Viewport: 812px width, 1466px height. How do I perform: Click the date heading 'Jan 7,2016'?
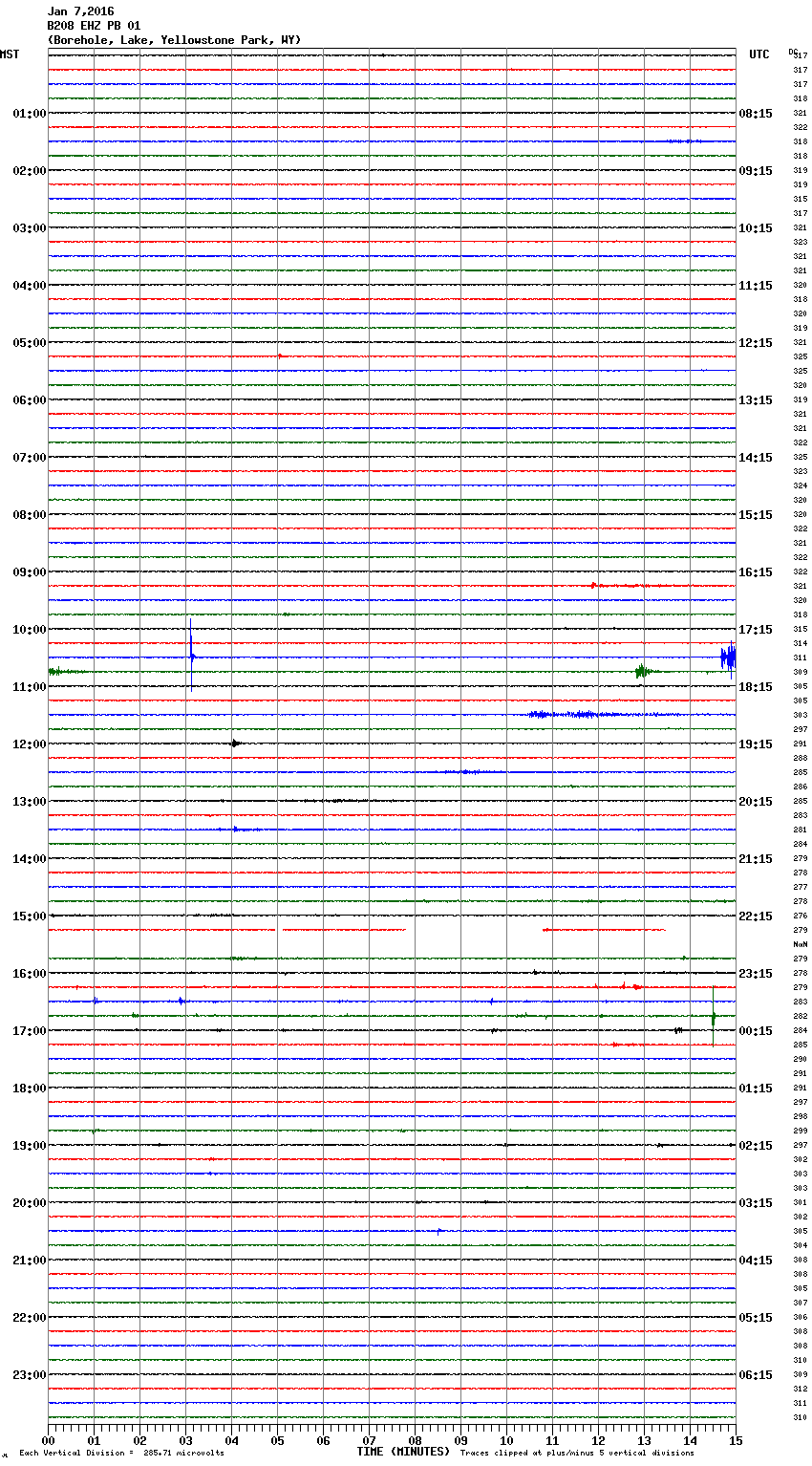click(80, 11)
